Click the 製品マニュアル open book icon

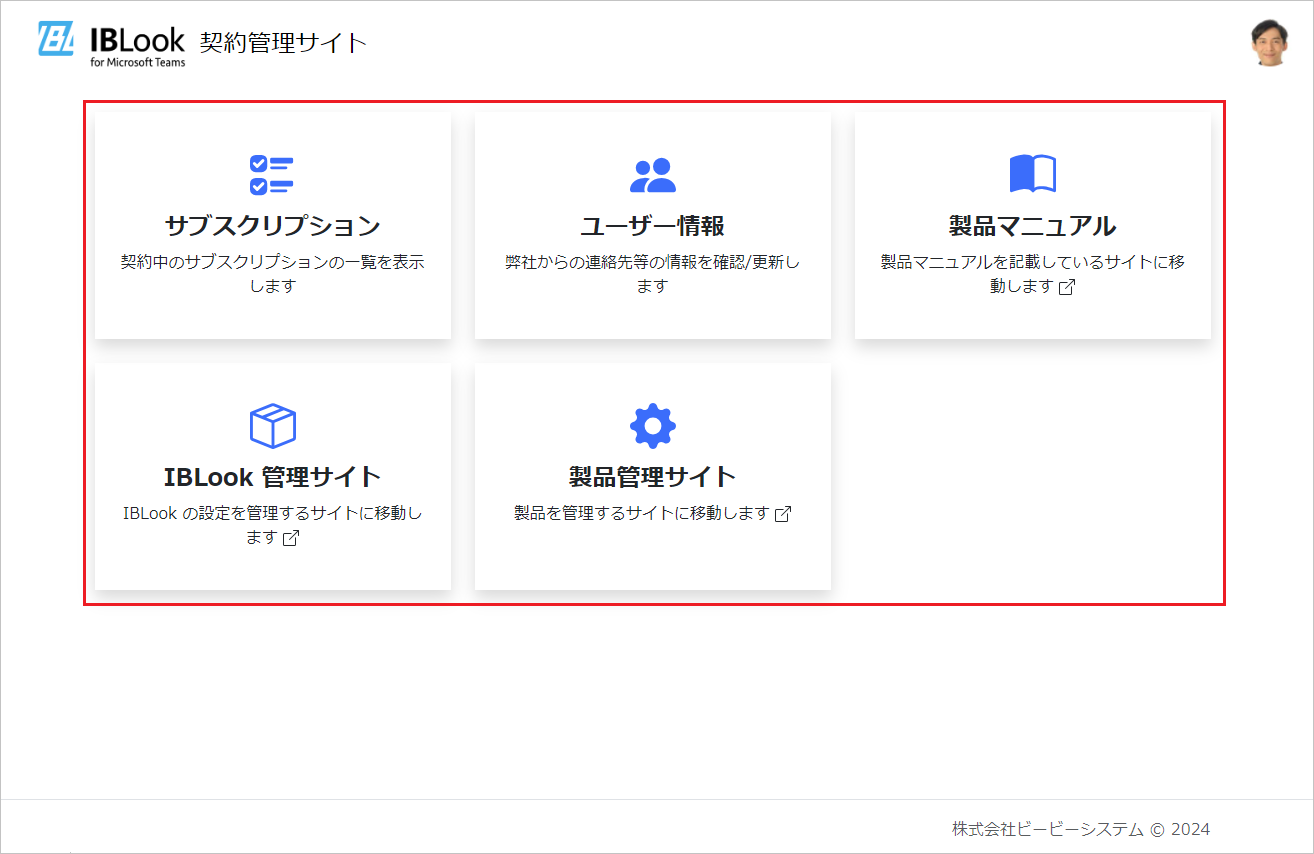pyautogui.click(x=1032, y=173)
